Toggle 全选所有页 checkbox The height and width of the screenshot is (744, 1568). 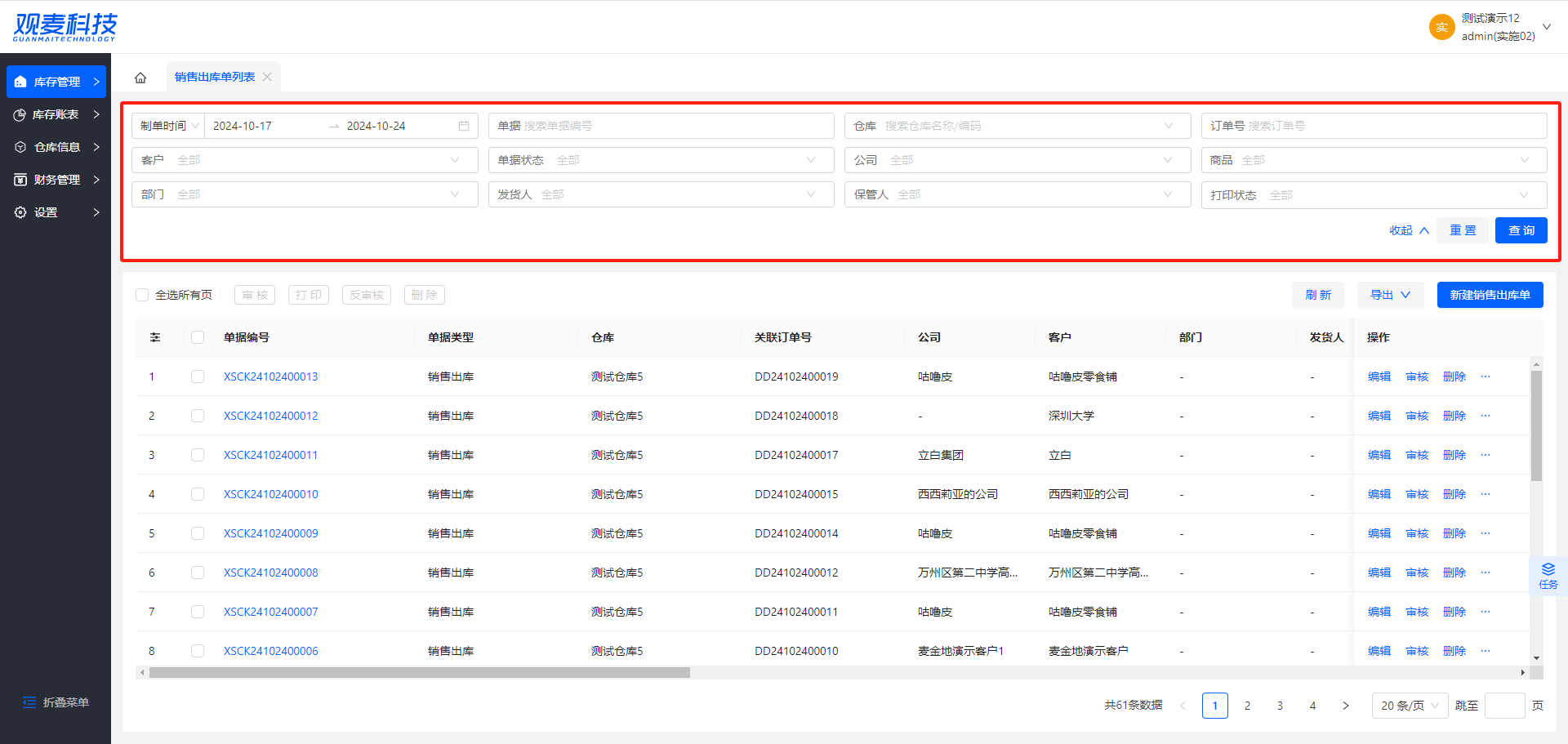tap(142, 295)
